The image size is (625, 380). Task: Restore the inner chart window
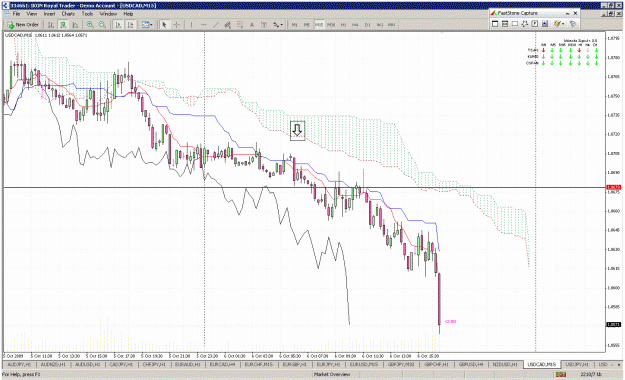point(611,13)
